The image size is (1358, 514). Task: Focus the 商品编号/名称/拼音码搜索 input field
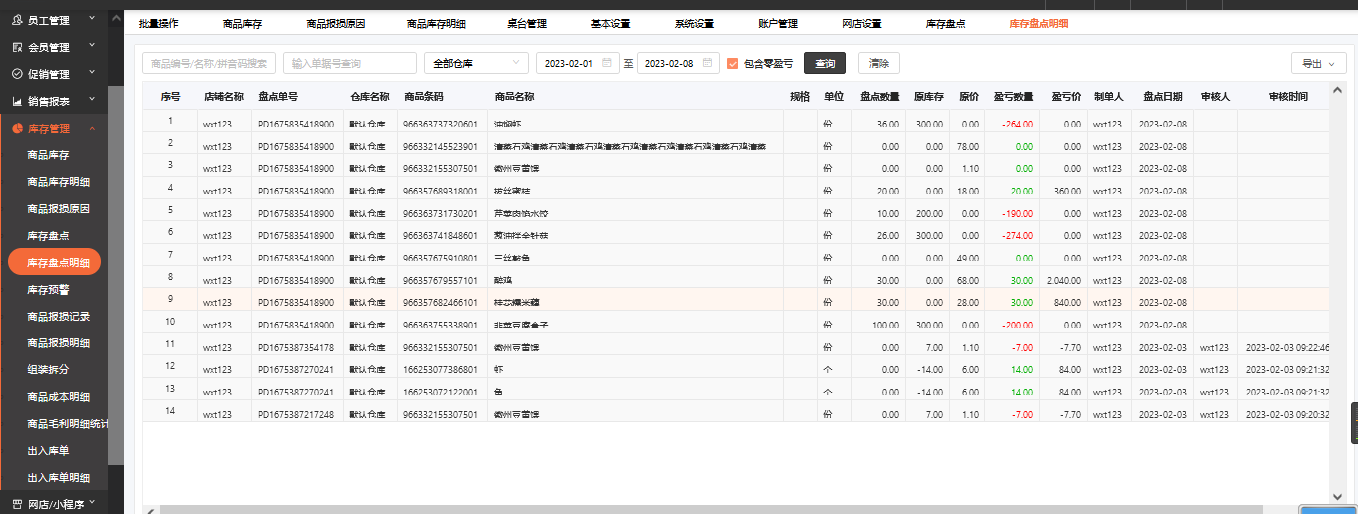point(209,63)
